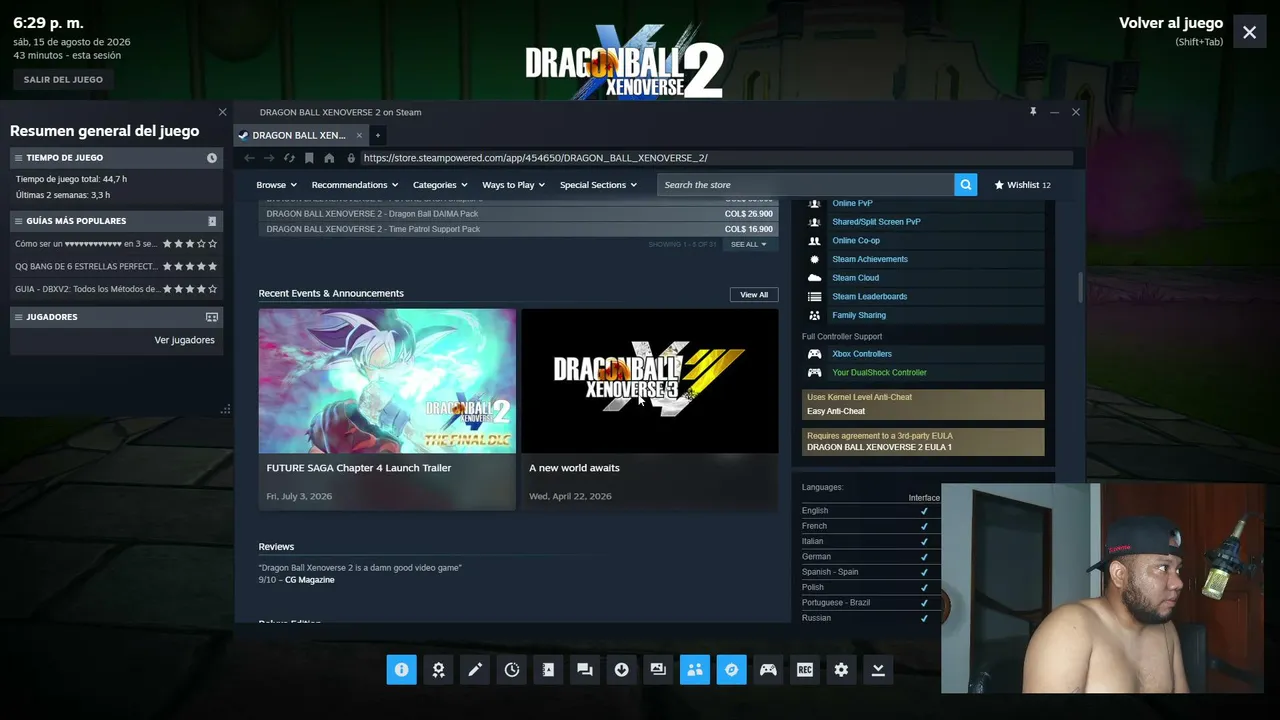Click the players icon in Jugadores header

click(x=212, y=317)
